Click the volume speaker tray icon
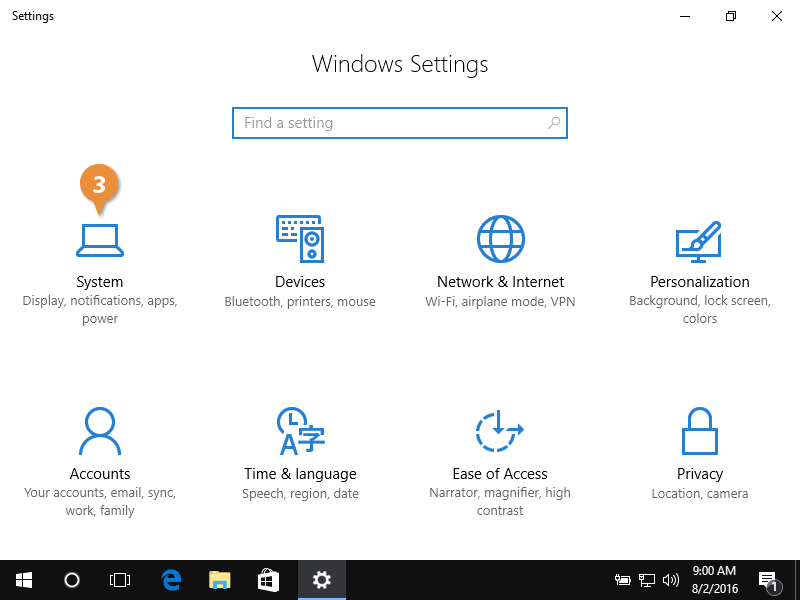The width and height of the screenshot is (800, 600). [671, 580]
